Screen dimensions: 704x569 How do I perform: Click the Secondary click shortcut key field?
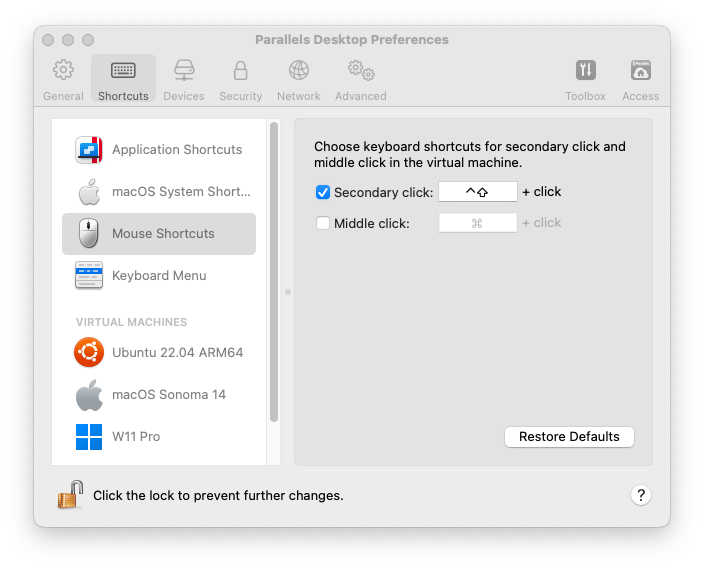coord(478,192)
